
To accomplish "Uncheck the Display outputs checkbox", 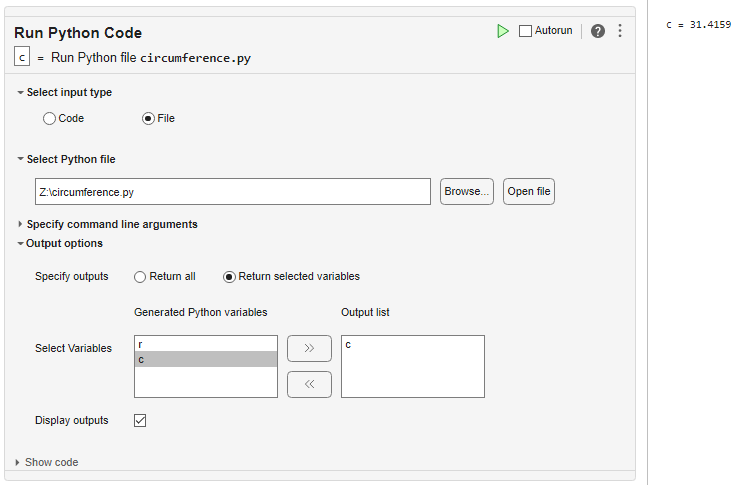I will click(x=140, y=420).
